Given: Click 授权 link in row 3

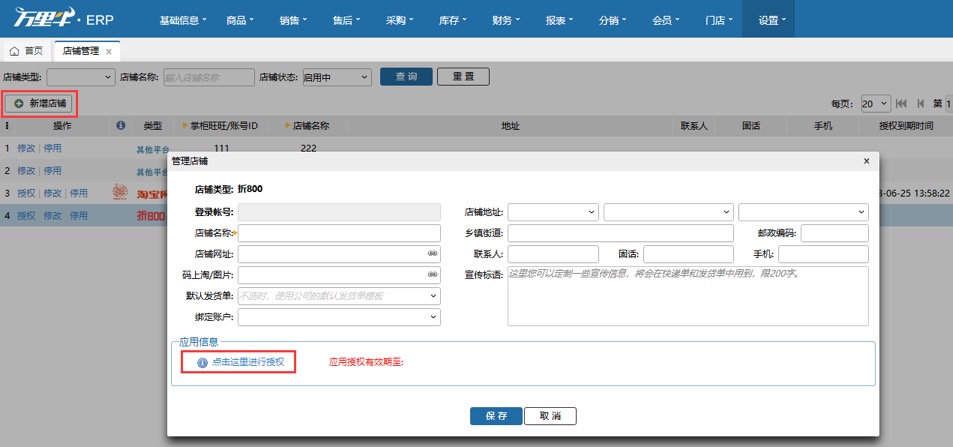Looking at the screenshot, I should tap(26, 193).
